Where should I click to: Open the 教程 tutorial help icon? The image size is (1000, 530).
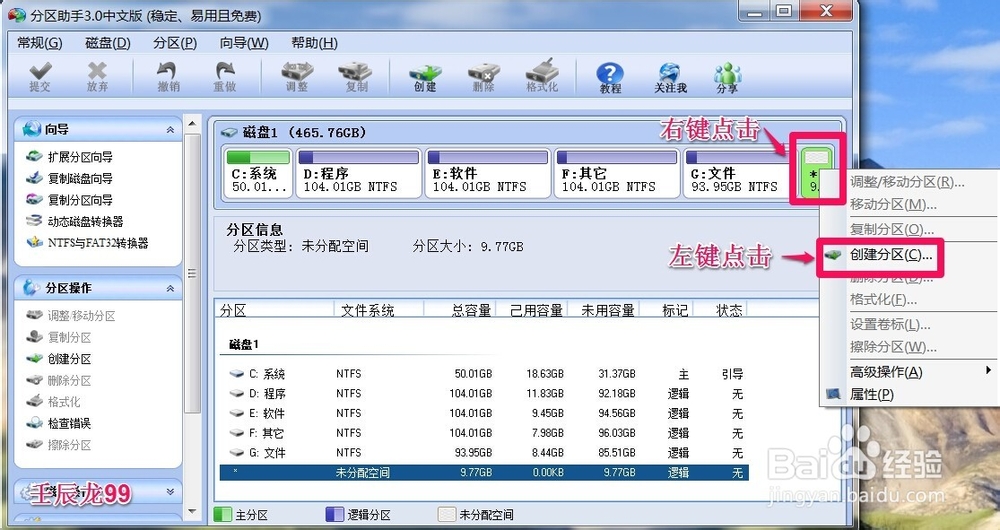tap(610, 78)
